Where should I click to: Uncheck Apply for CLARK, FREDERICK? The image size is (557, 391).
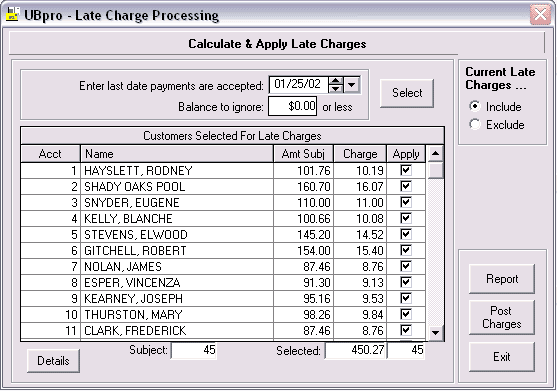coord(406,330)
